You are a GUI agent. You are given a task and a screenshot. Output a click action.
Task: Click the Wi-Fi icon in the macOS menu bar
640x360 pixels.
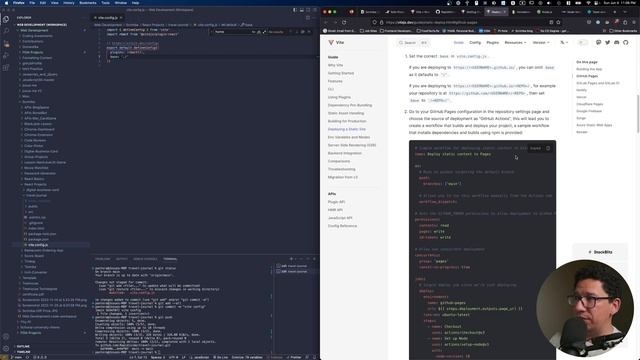[588, 3]
